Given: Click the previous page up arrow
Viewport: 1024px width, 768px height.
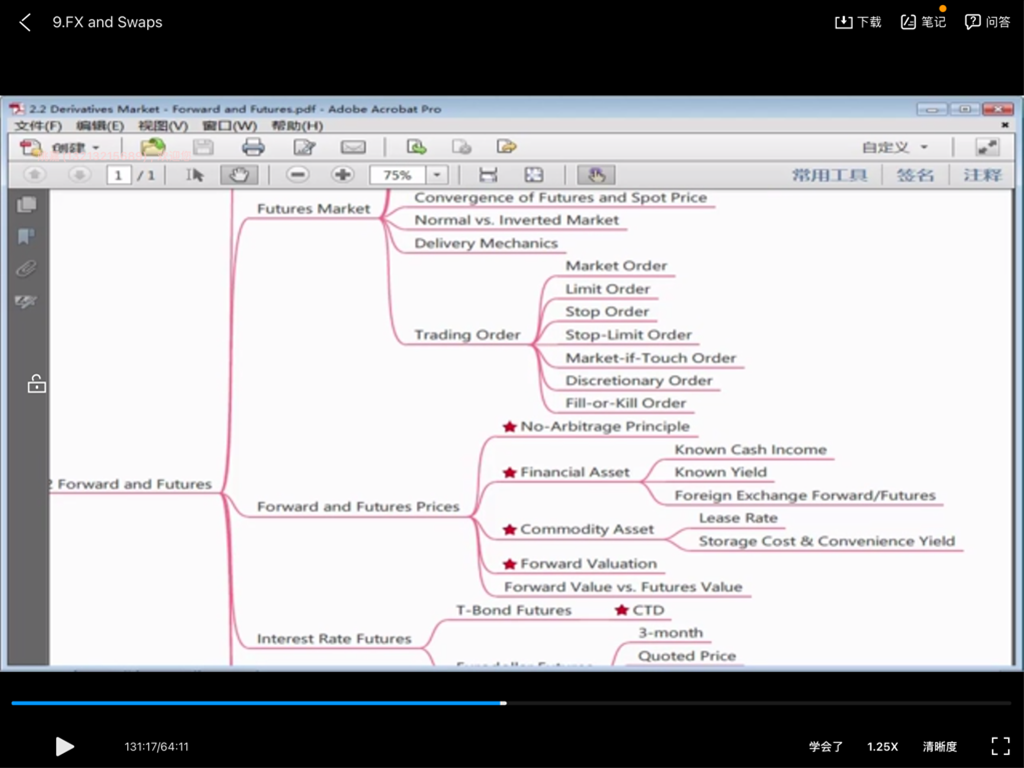Looking at the screenshot, I should coord(35,174).
